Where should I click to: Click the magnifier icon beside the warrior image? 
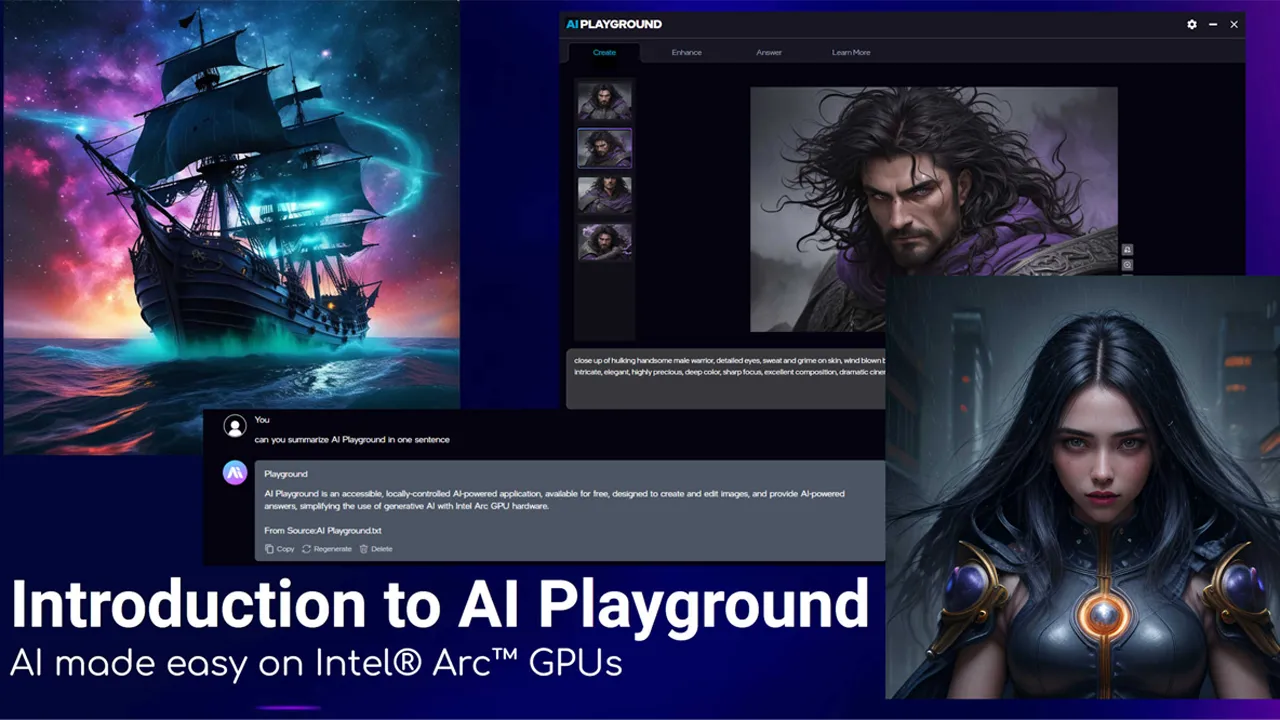(1127, 265)
